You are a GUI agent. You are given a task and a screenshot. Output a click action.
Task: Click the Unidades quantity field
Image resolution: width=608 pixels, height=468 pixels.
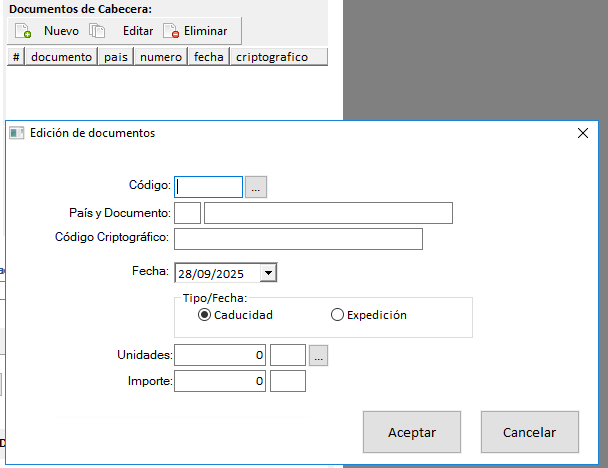click(x=220, y=355)
